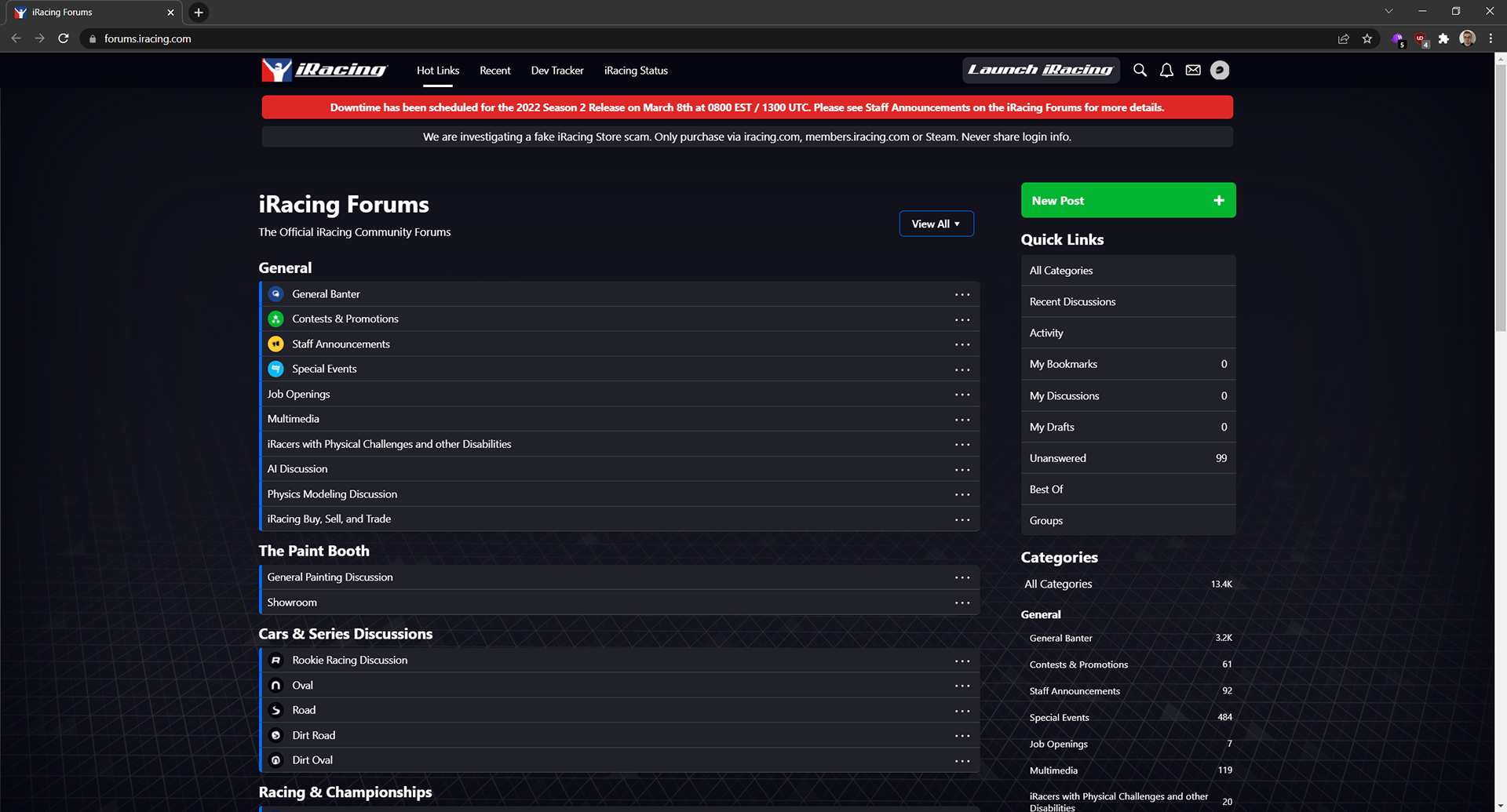Open options menu for AI Discussion row

coord(962,470)
